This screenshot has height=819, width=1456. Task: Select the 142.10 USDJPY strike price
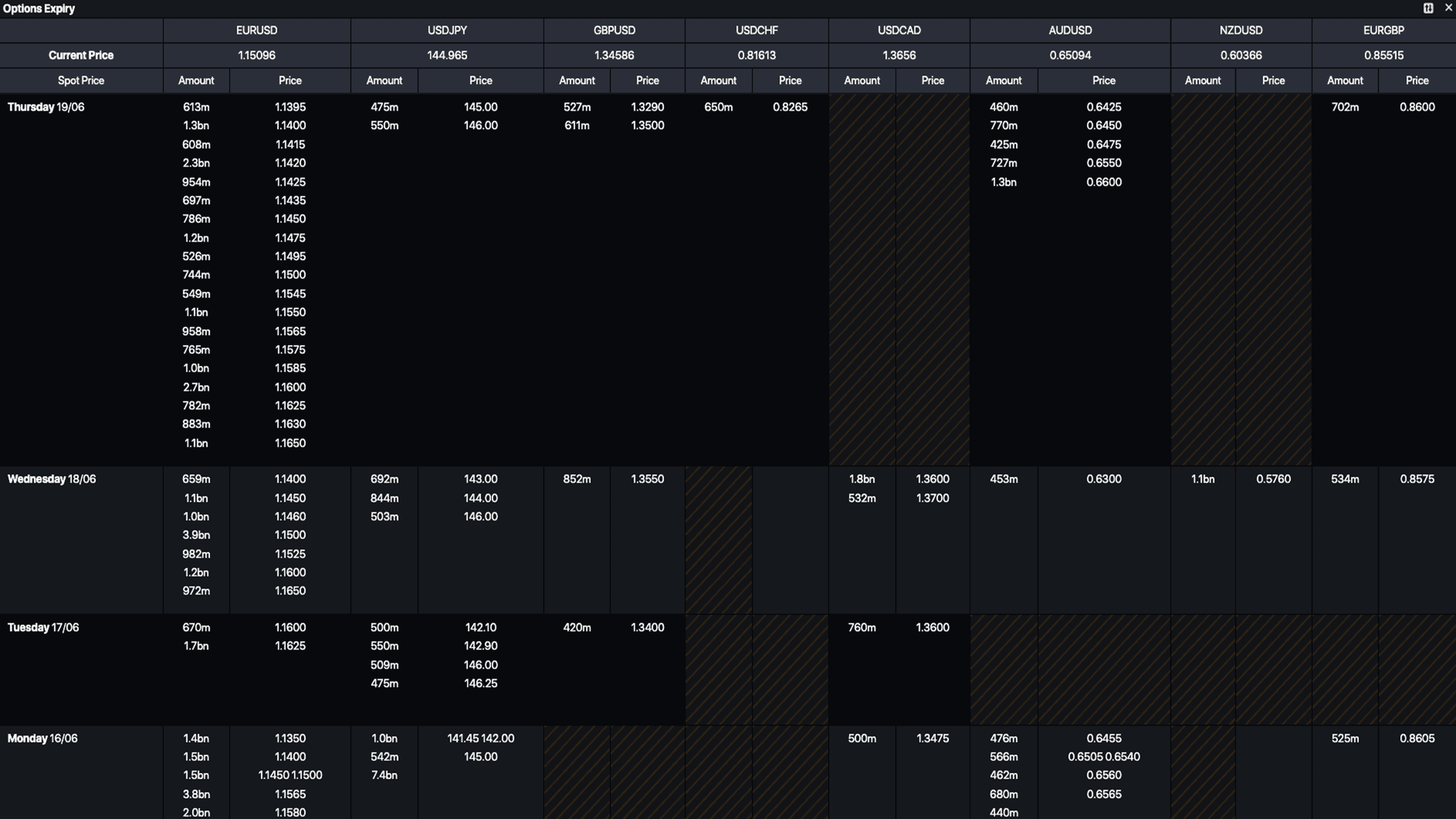point(481,627)
